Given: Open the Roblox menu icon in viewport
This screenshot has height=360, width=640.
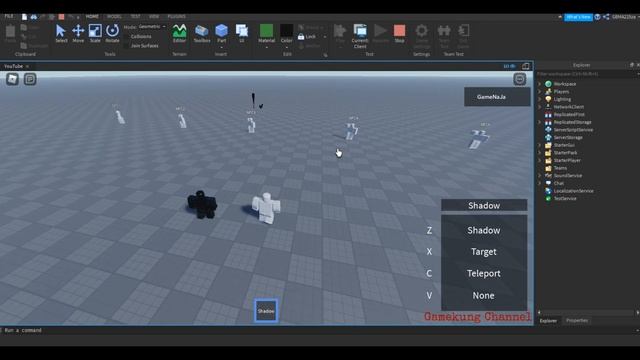Looking at the screenshot, I should point(12,79).
